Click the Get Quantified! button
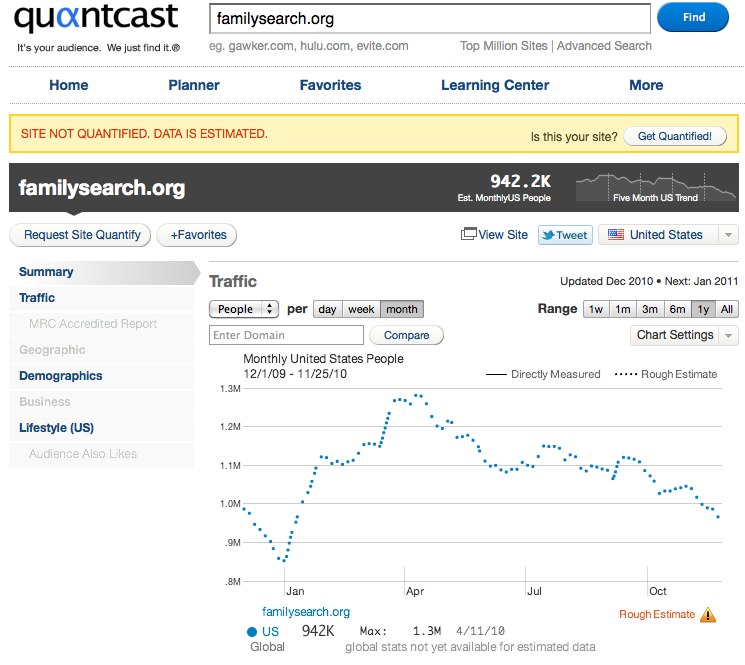The width and height of the screenshot is (745, 665). [x=675, y=136]
